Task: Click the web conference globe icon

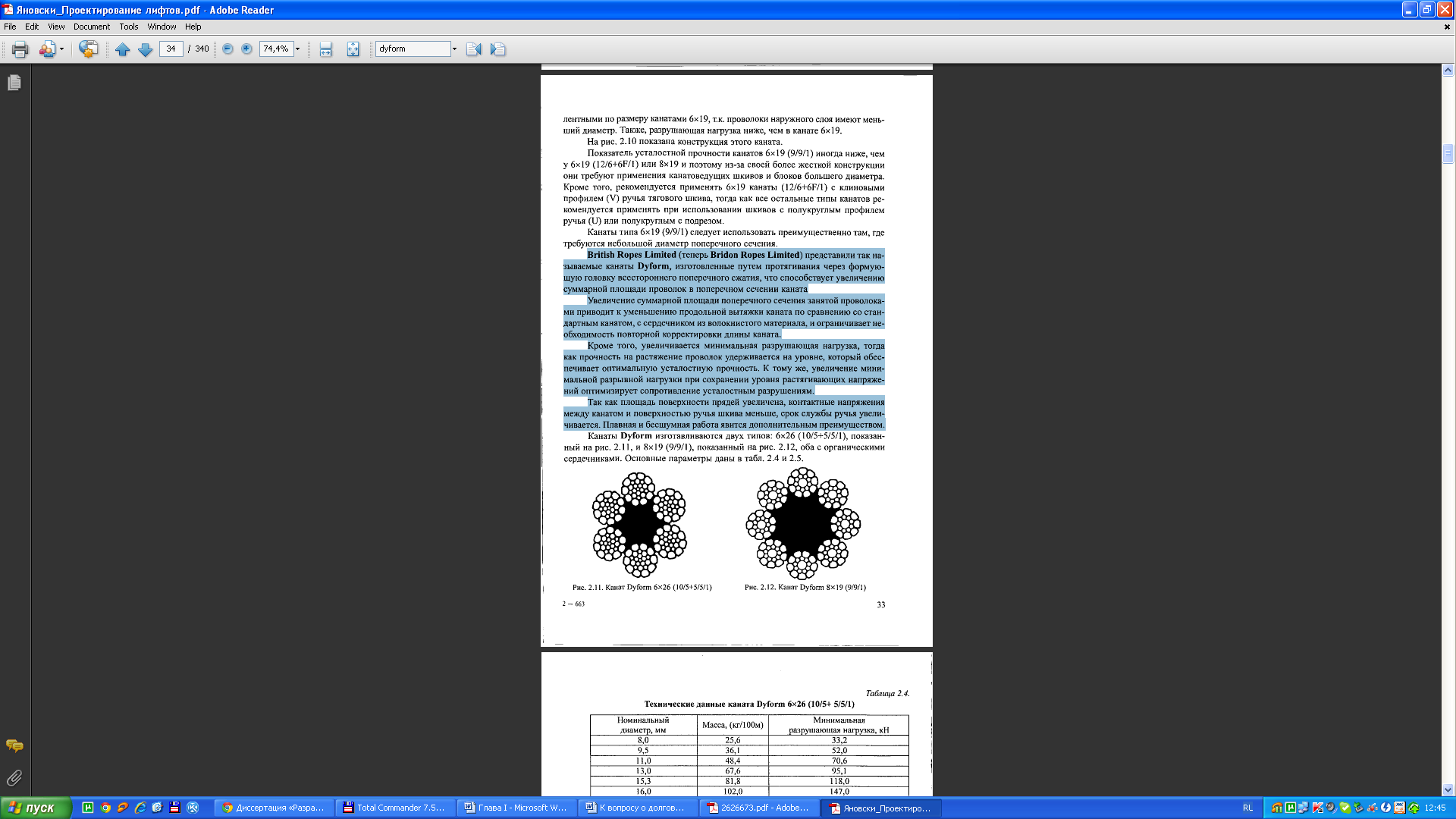Action: click(88, 49)
